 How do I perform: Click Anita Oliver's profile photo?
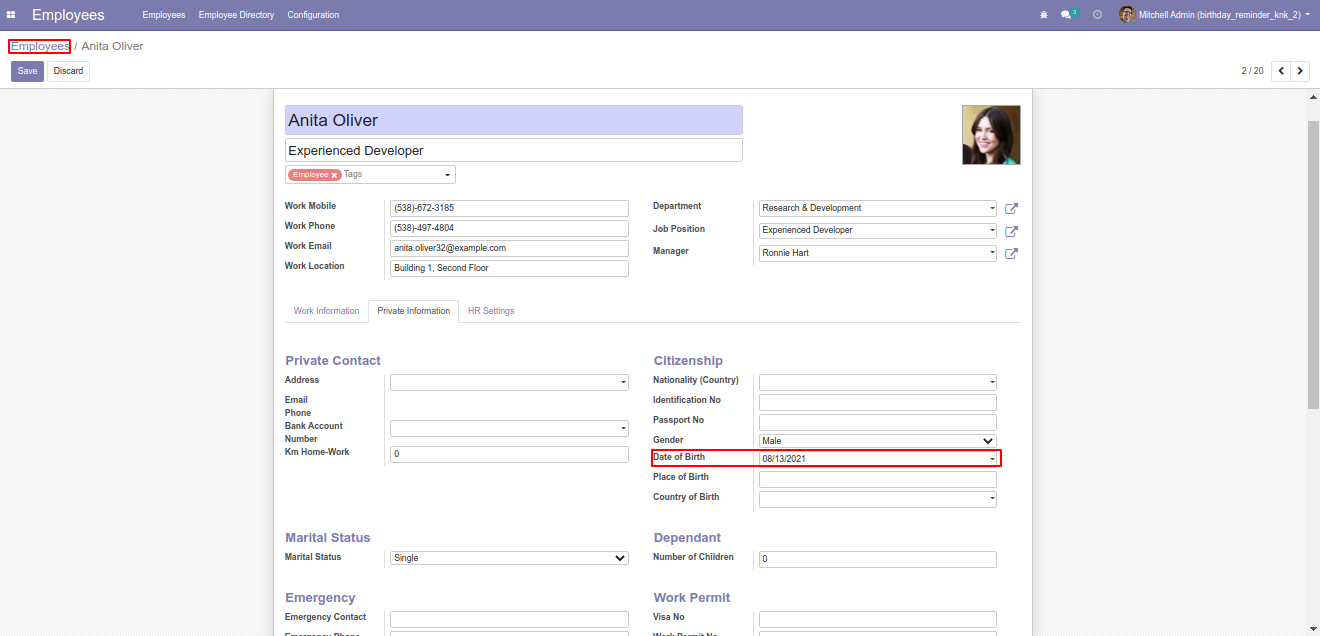point(991,135)
